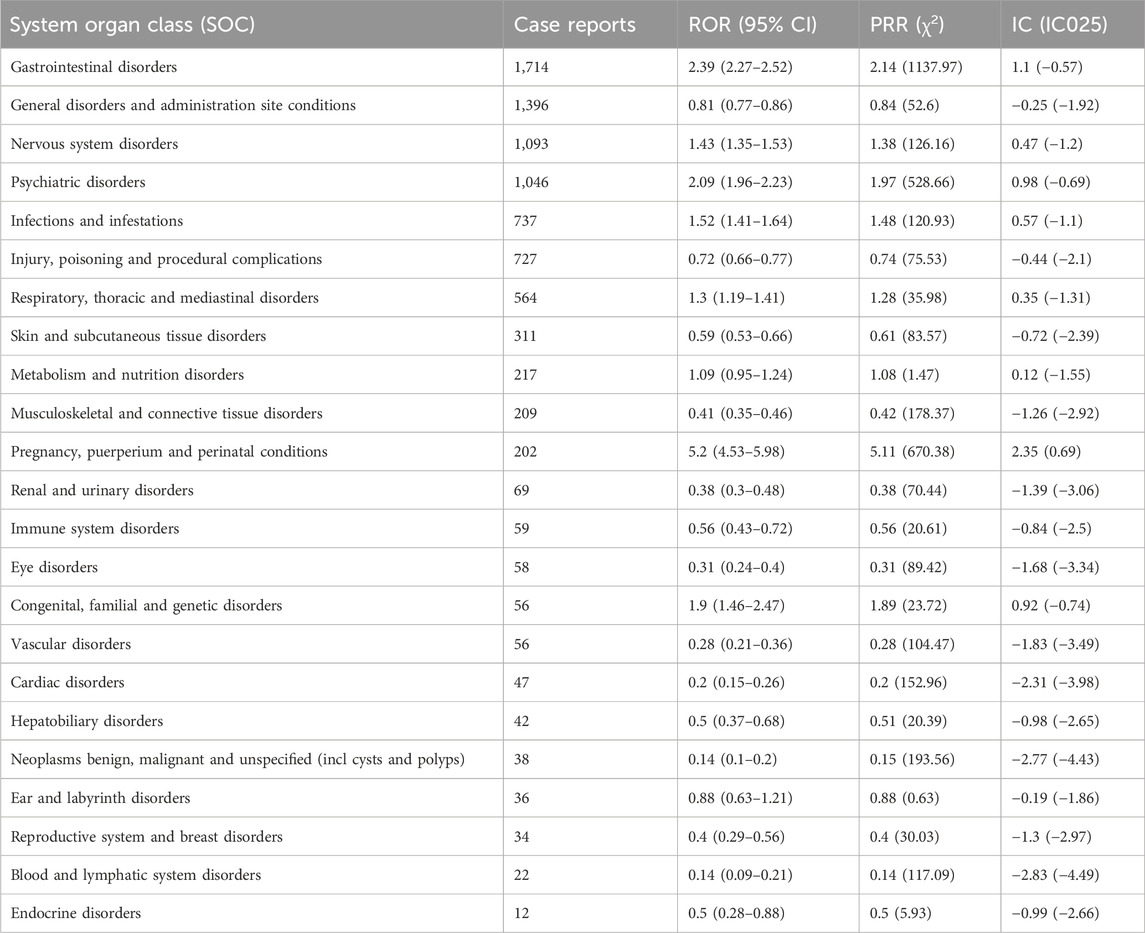This screenshot has width=1145, height=933.
Task: Select ROR value '0.81 (0.77–0.86)'
Action: [740, 105]
